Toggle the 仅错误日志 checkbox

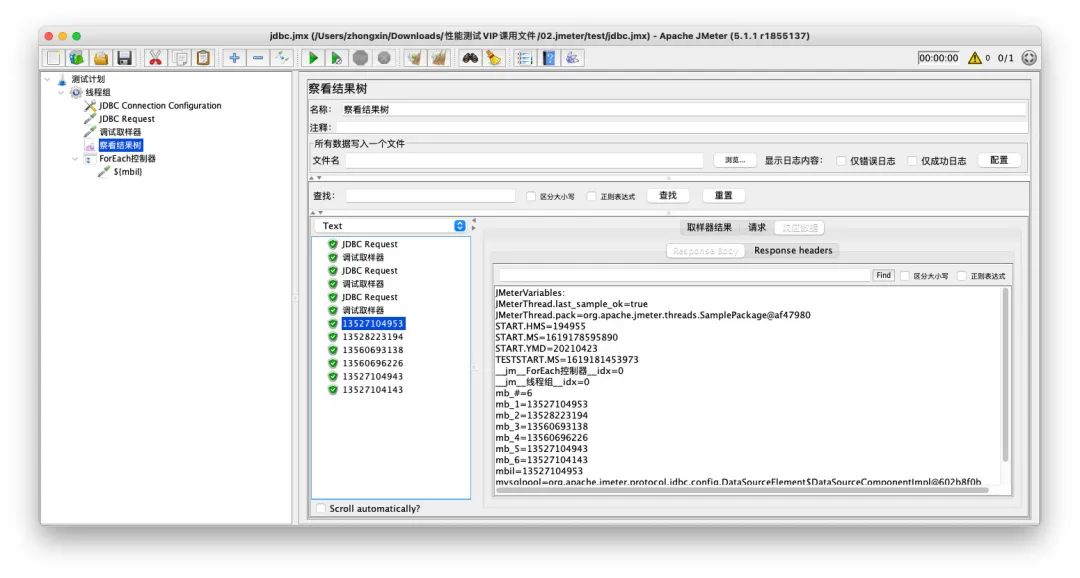[x=841, y=161]
